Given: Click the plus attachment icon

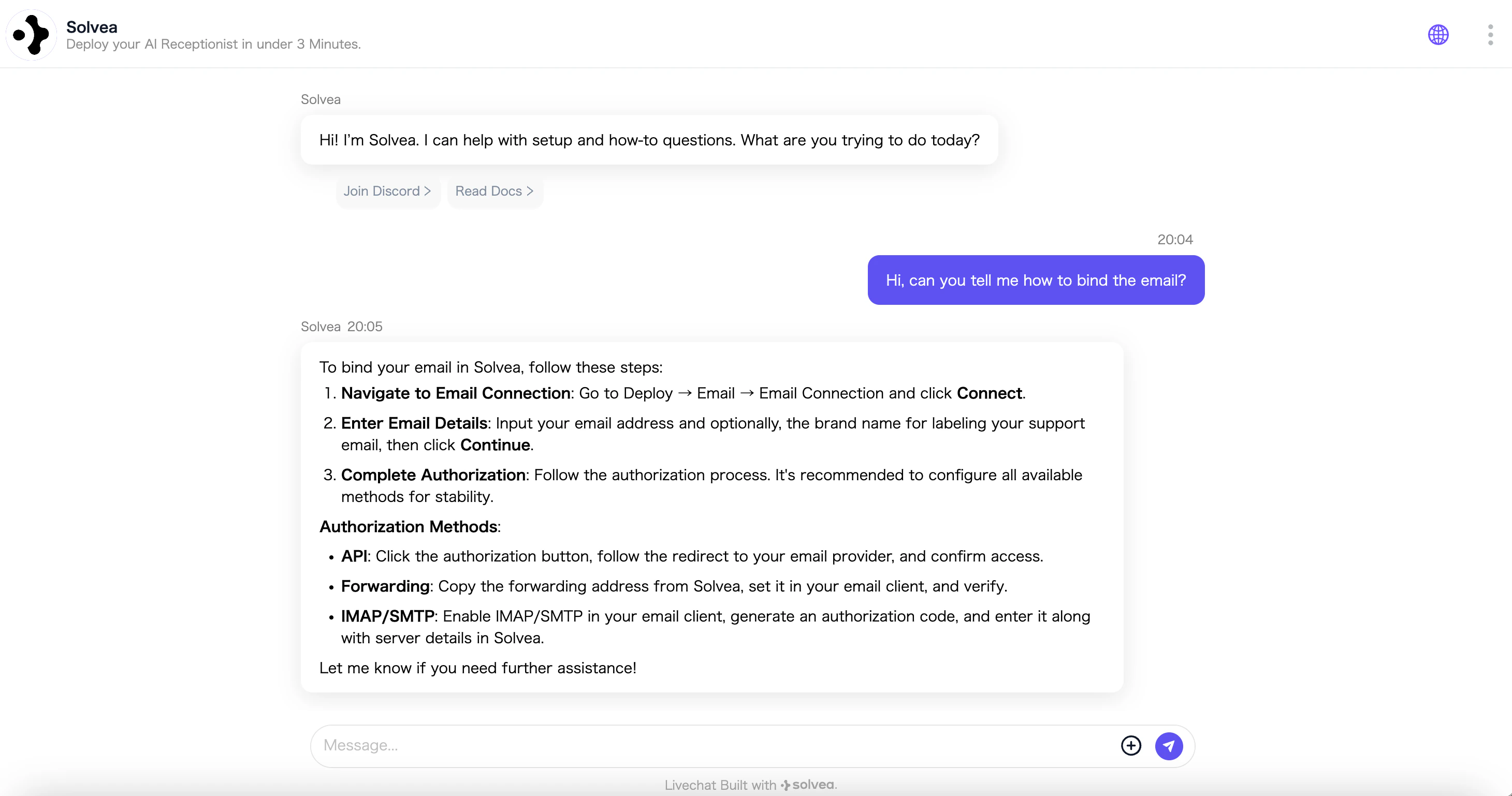Looking at the screenshot, I should pyautogui.click(x=1131, y=746).
